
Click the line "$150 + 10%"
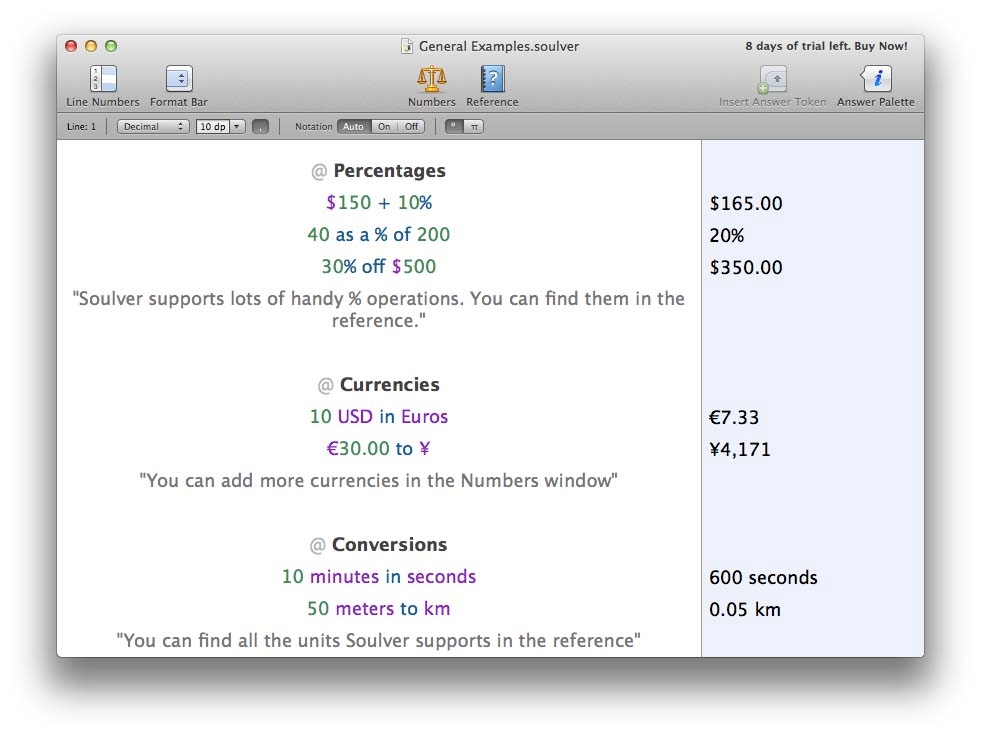click(x=379, y=203)
